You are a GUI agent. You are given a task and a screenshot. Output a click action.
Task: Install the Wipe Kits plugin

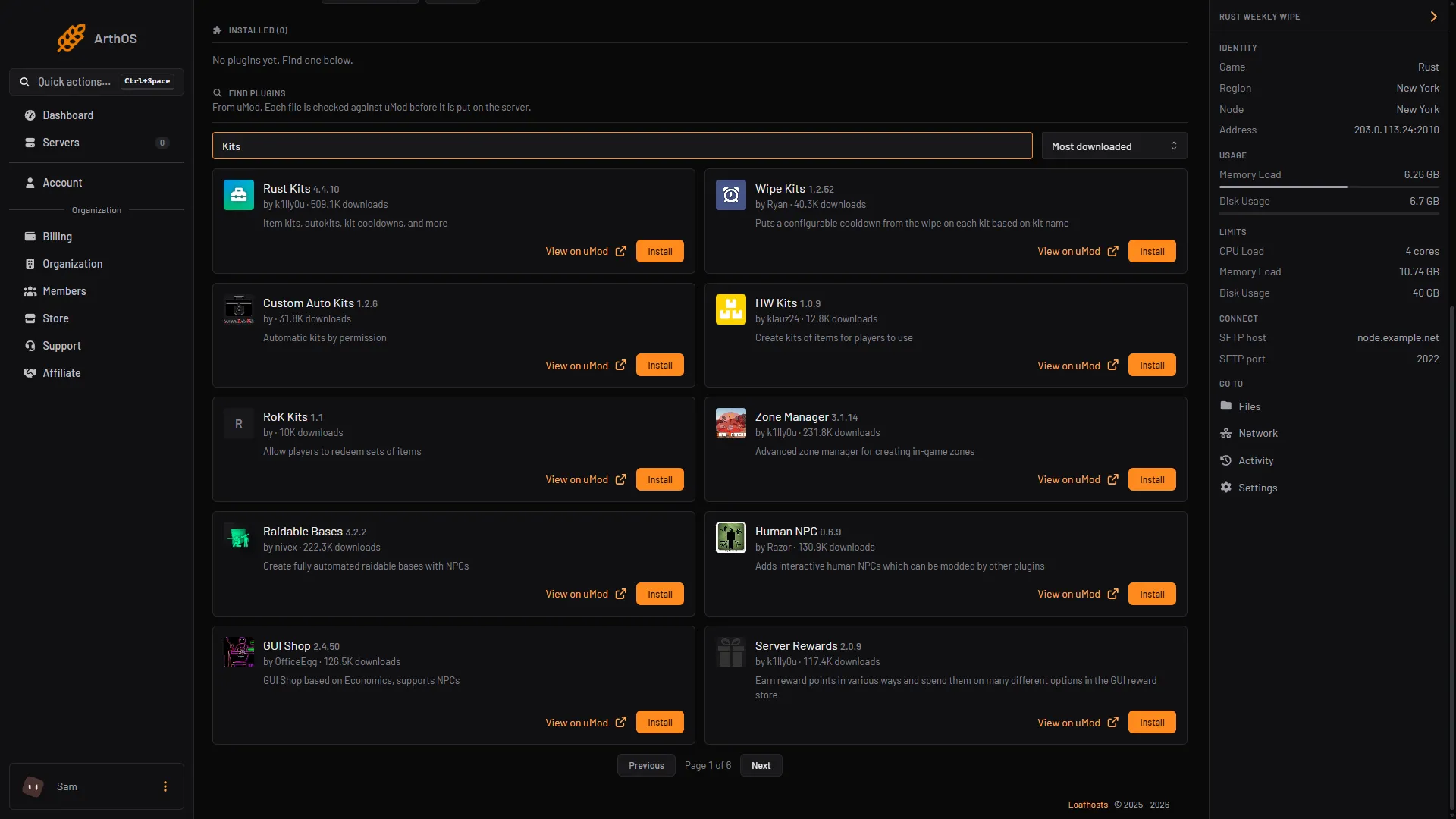pyautogui.click(x=1152, y=251)
